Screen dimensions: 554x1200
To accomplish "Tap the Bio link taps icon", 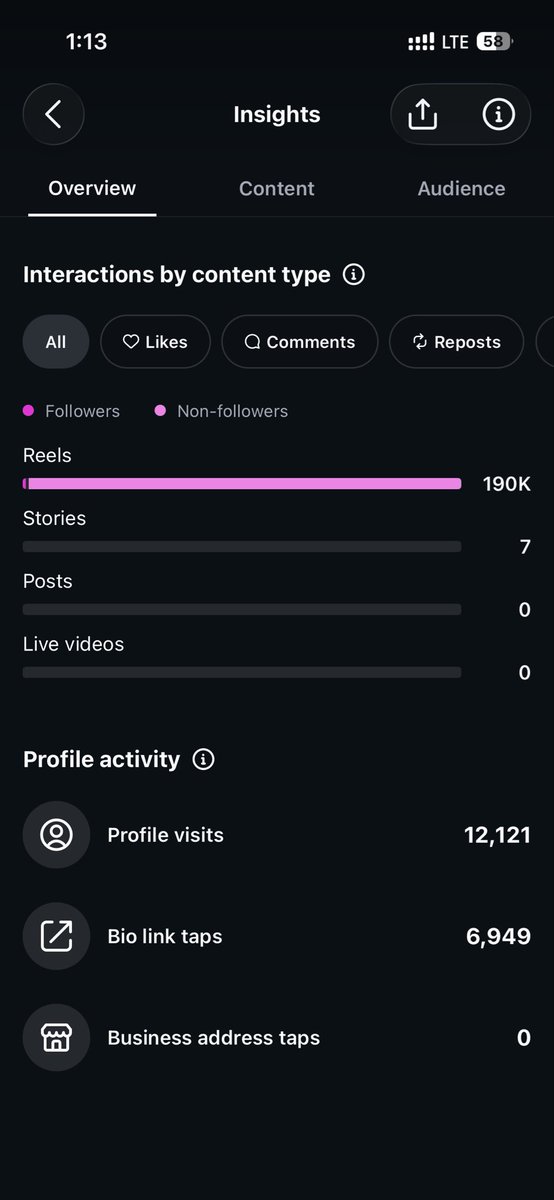I will click(56, 937).
